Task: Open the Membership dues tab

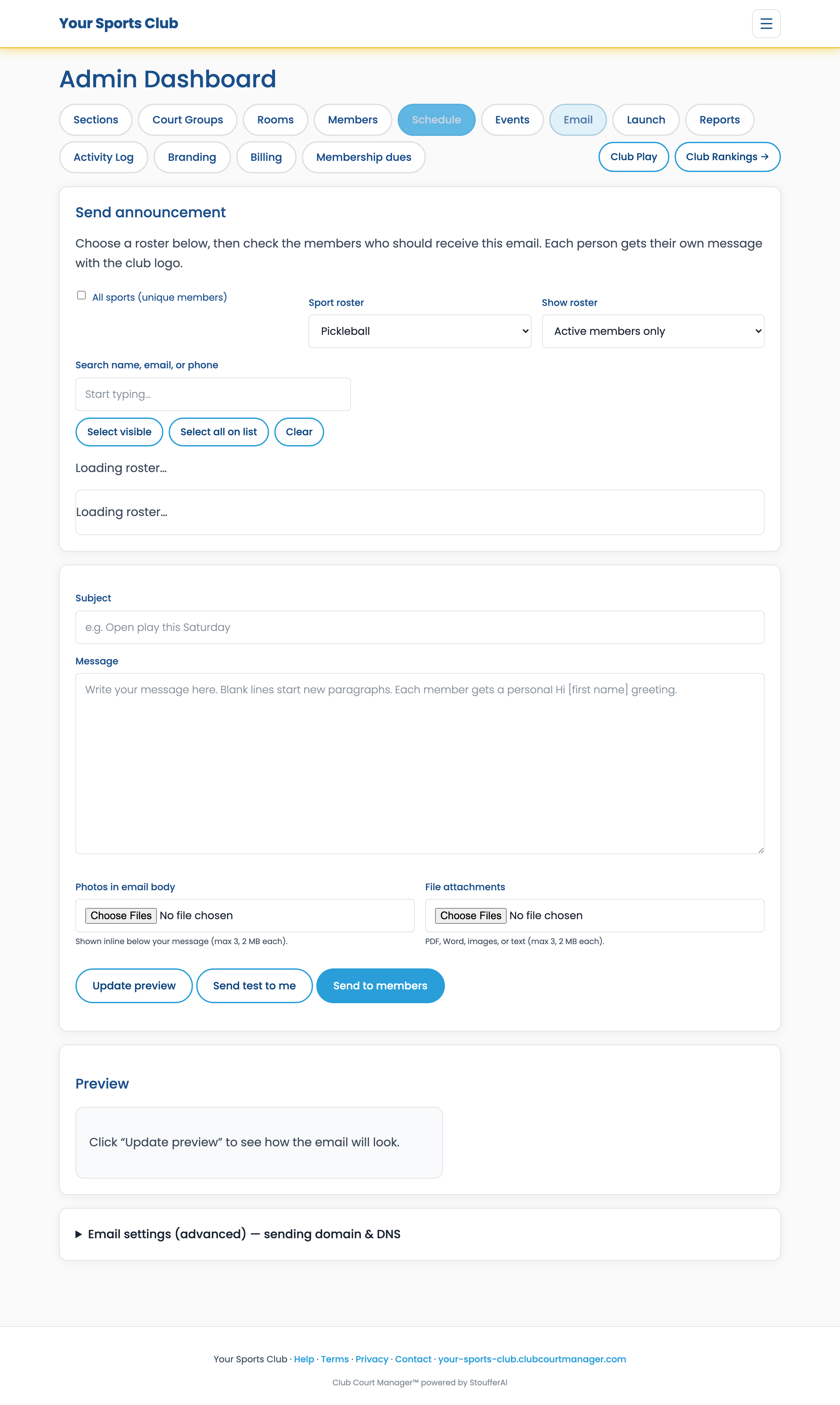Action: point(363,157)
